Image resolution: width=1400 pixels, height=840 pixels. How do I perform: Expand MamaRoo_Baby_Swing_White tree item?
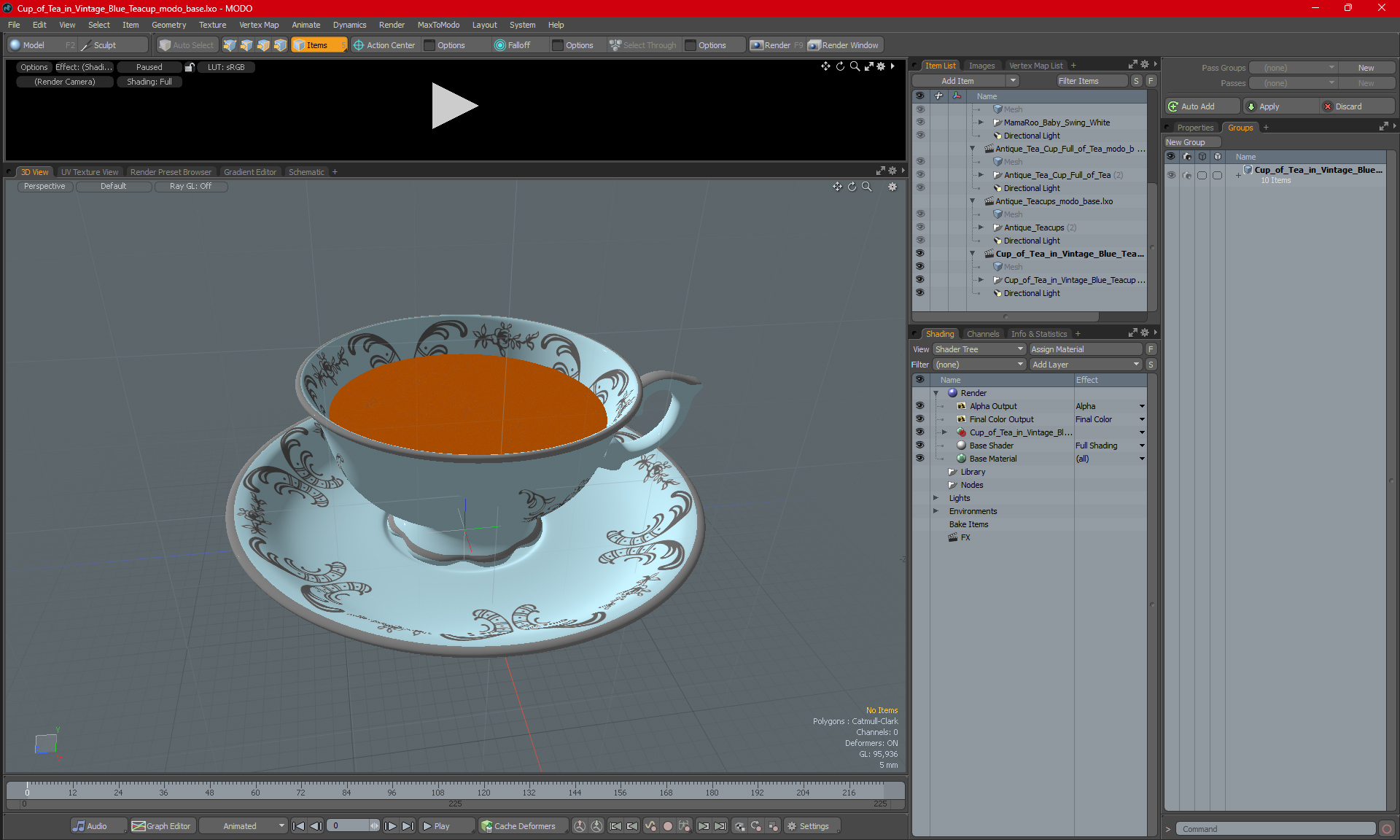coord(981,122)
